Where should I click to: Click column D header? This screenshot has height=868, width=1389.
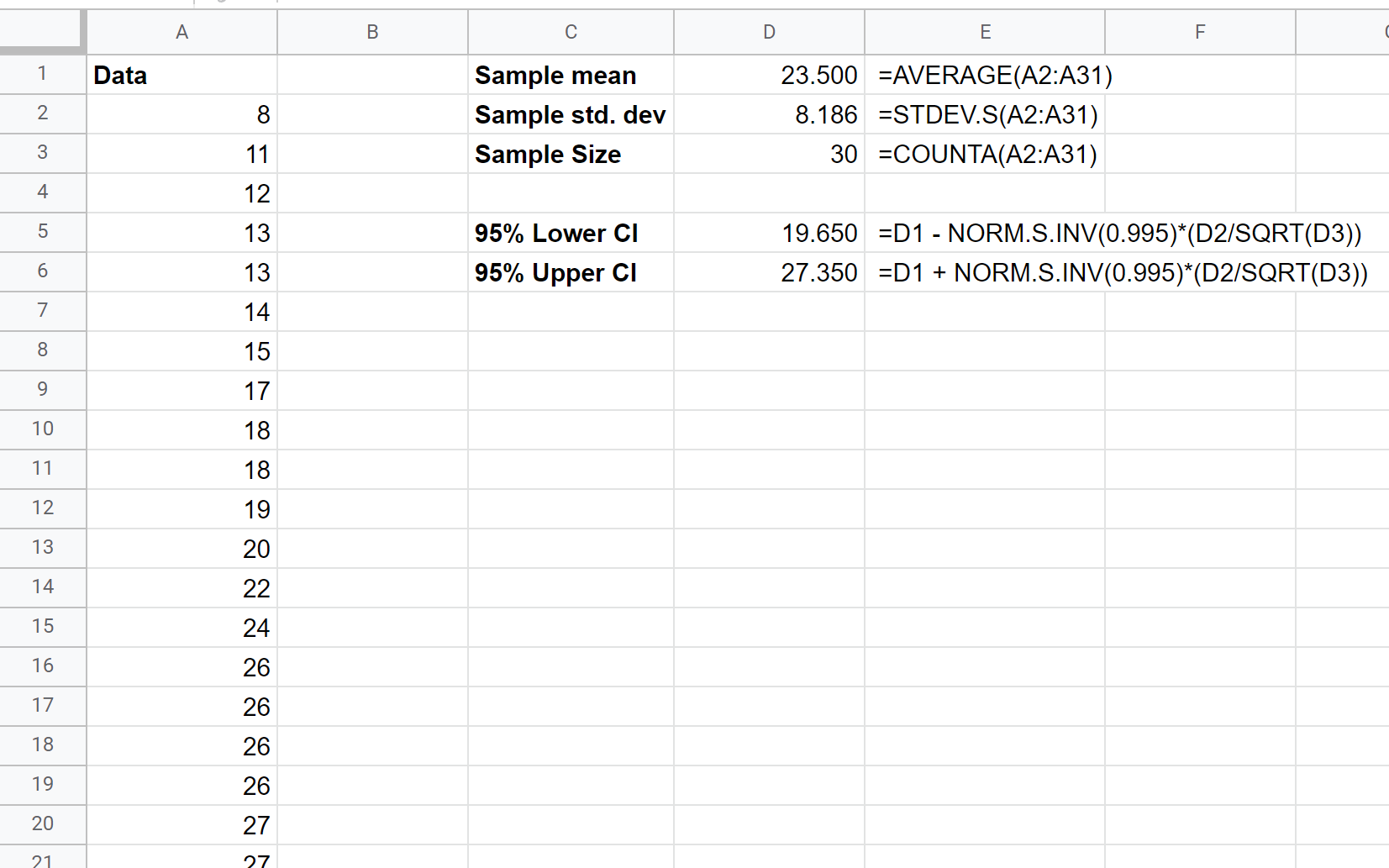point(769,31)
